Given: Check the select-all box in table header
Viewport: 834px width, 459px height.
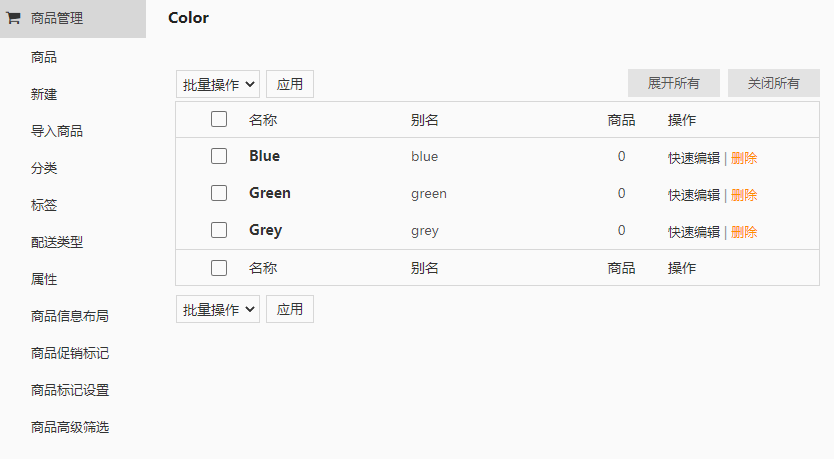Looking at the screenshot, I should 219,119.
